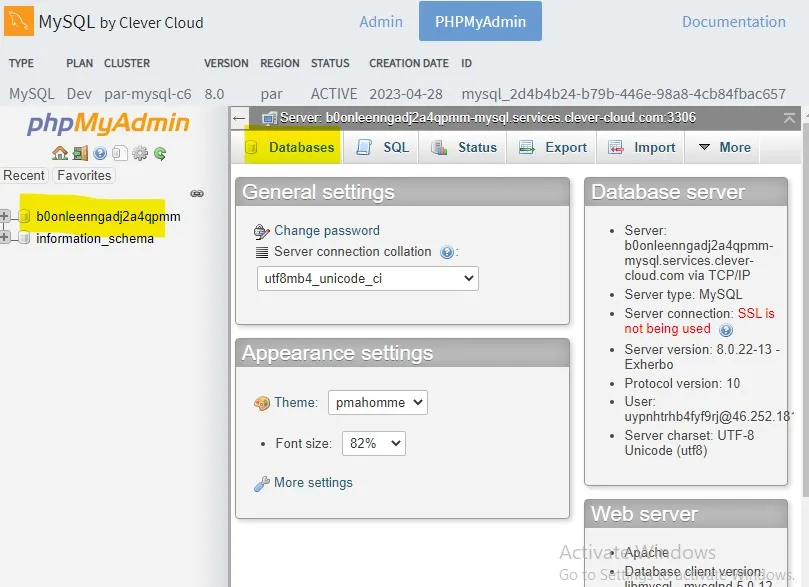Click the Theme palette icon
The height and width of the screenshot is (587, 809).
point(262,403)
